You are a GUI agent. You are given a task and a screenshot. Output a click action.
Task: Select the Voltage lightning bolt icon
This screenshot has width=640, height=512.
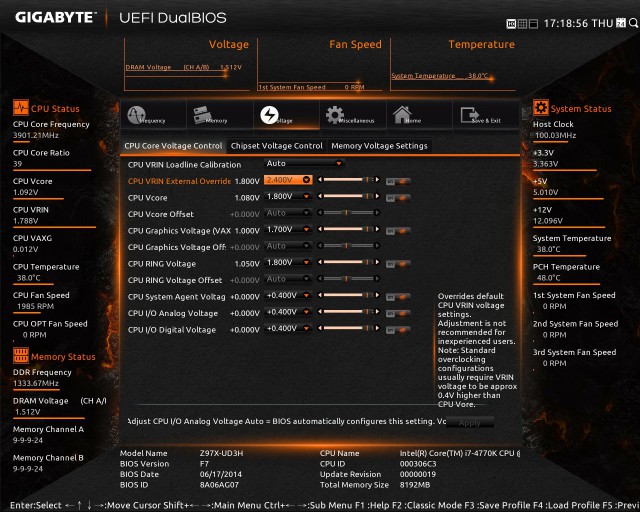coord(269,115)
